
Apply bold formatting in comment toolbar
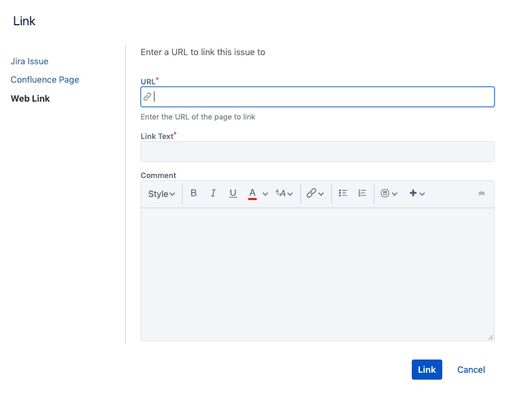193,193
